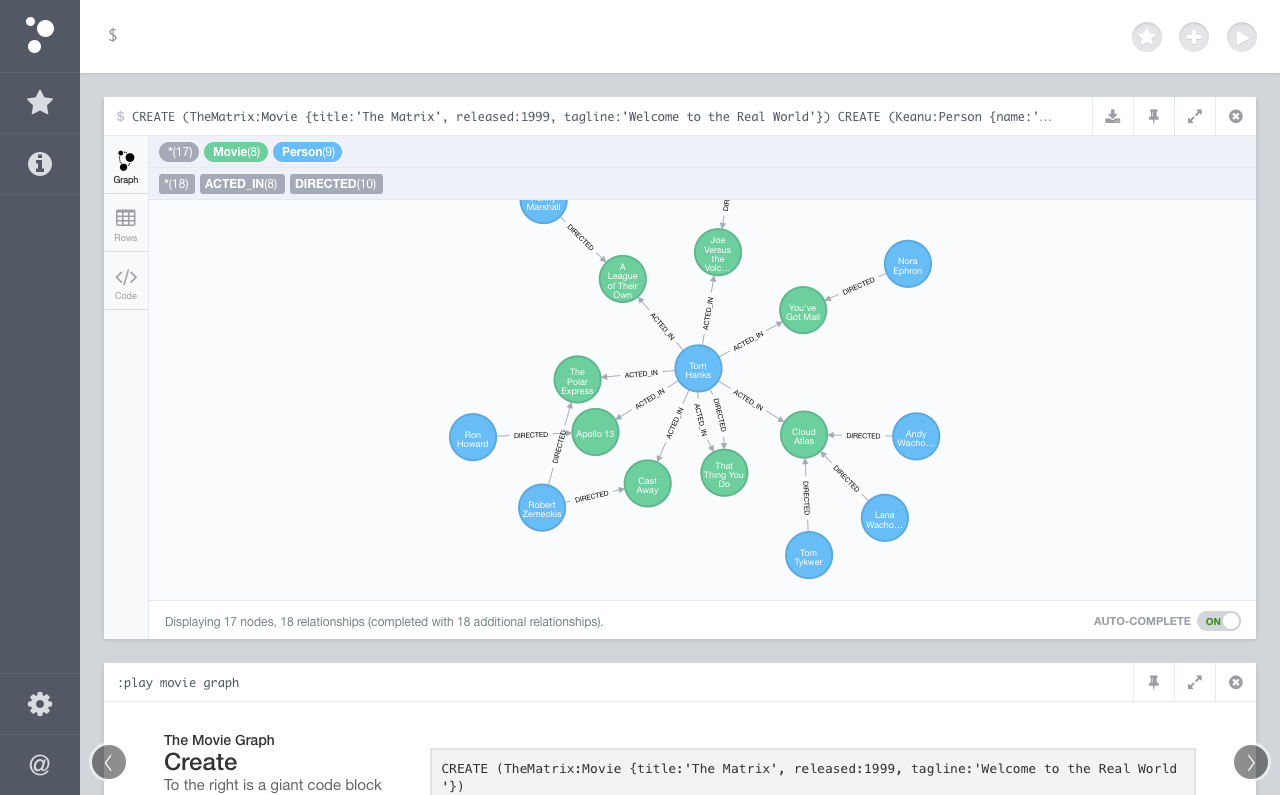Click the Tom Hanks node in graph
This screenshot has height=795, width=1280.
pos(698,369)
